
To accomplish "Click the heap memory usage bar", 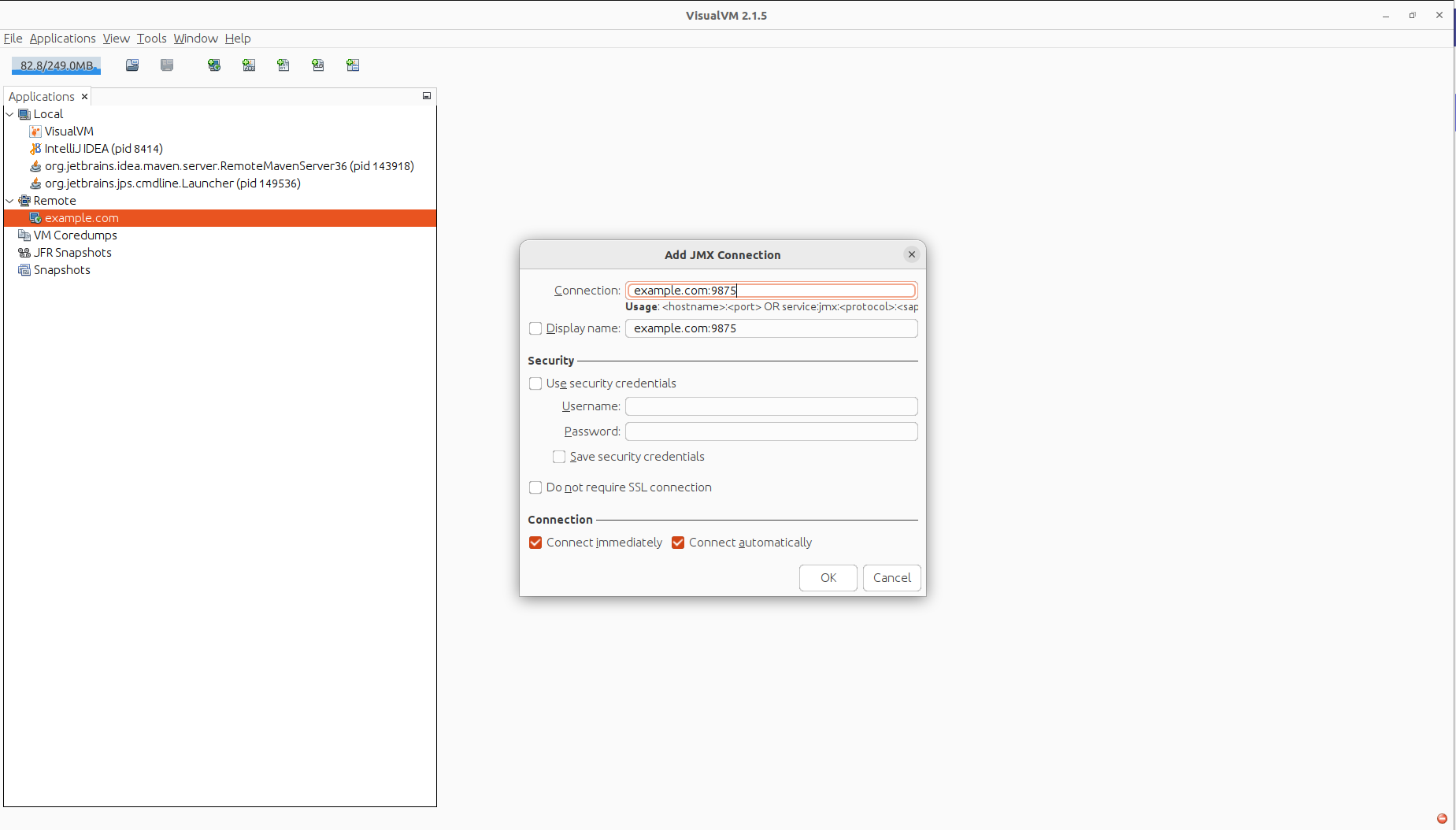I will point(56,65).
